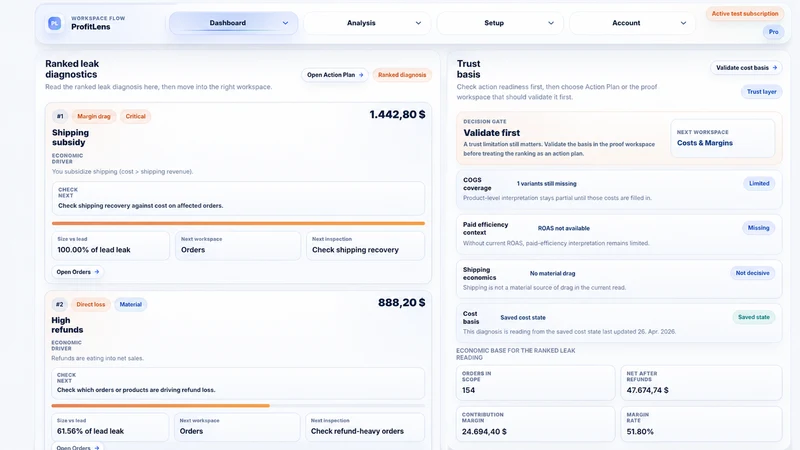Viewport: 800px width, 450px height.
Task: Click the arrow icon in Shipping subsidy Open Orders
Action: click(x=97, y=272)
